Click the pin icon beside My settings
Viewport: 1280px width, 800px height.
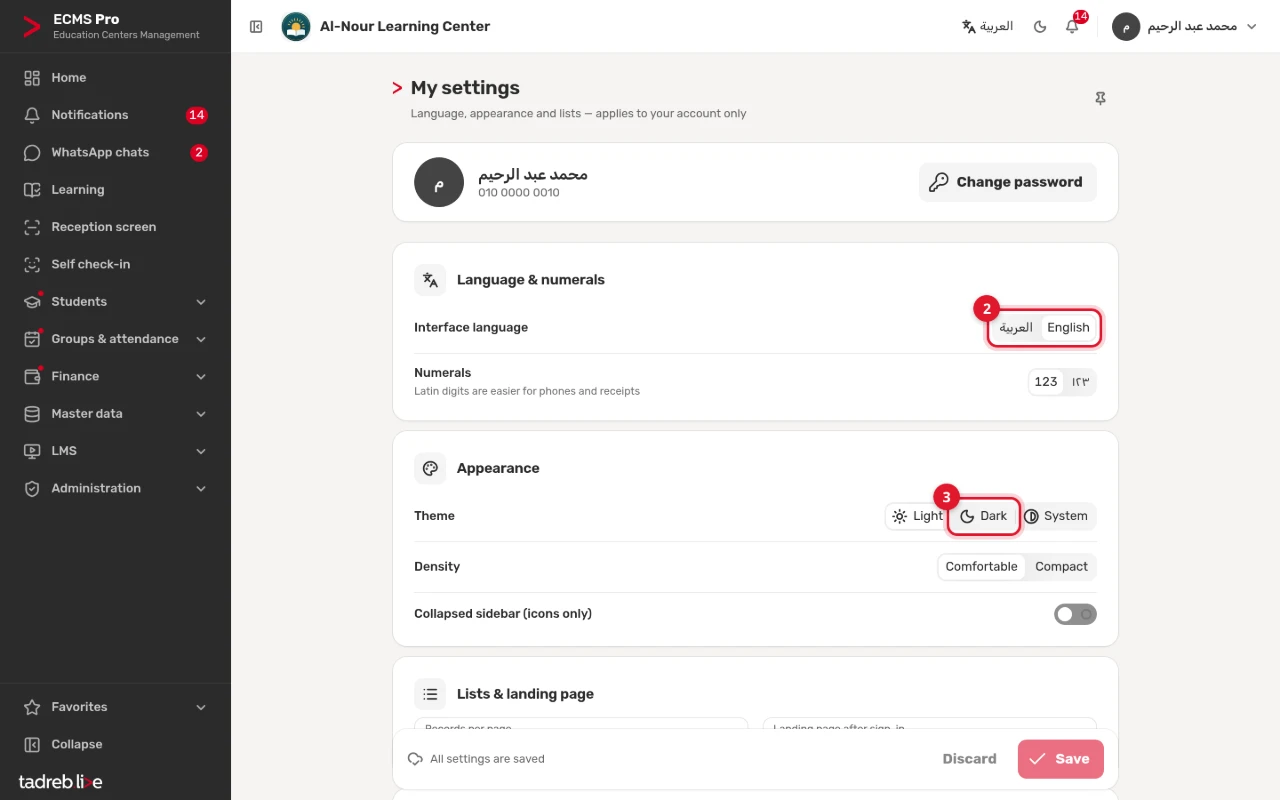pos(1100,99)
